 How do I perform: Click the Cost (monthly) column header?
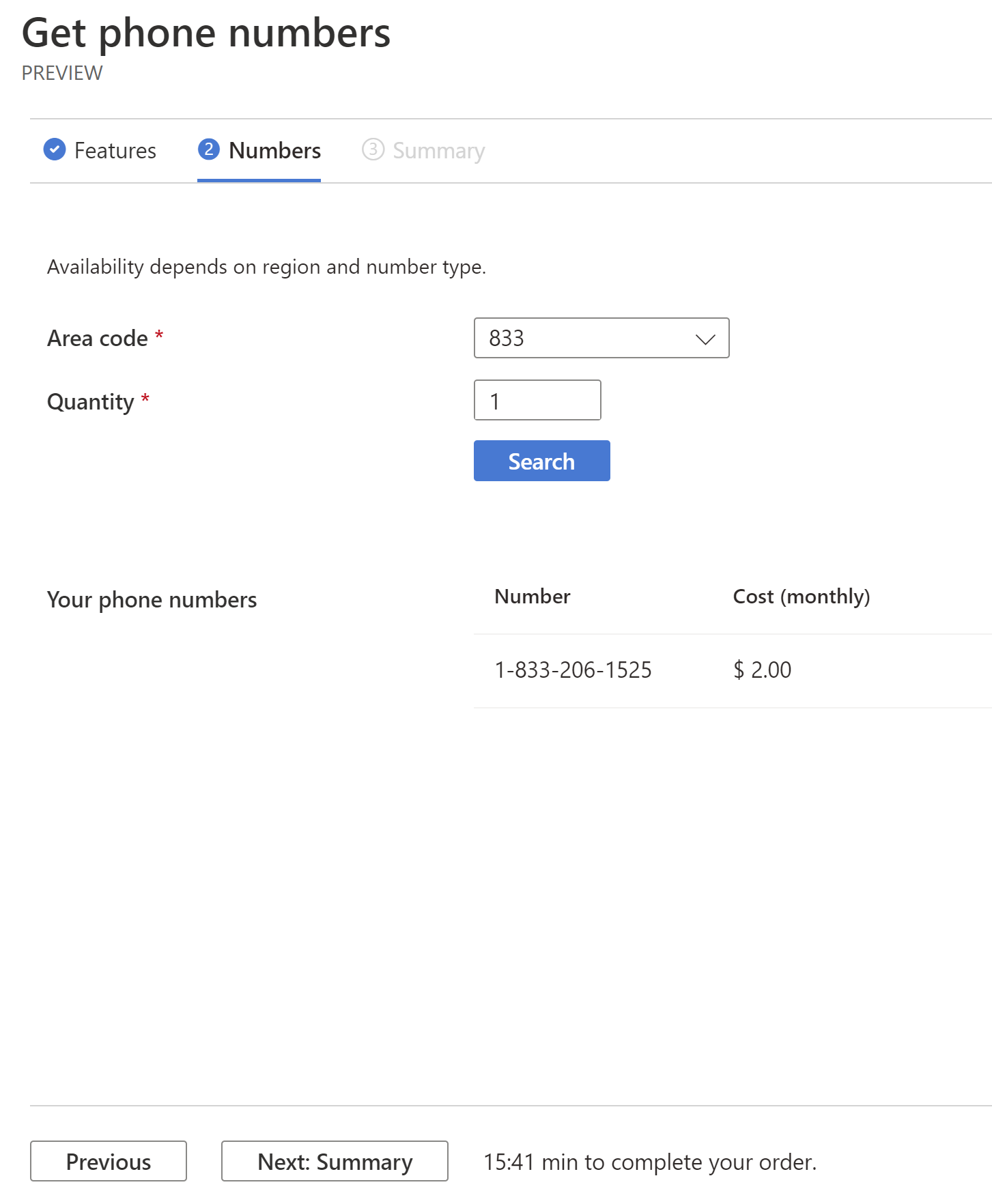coord(802,597)
